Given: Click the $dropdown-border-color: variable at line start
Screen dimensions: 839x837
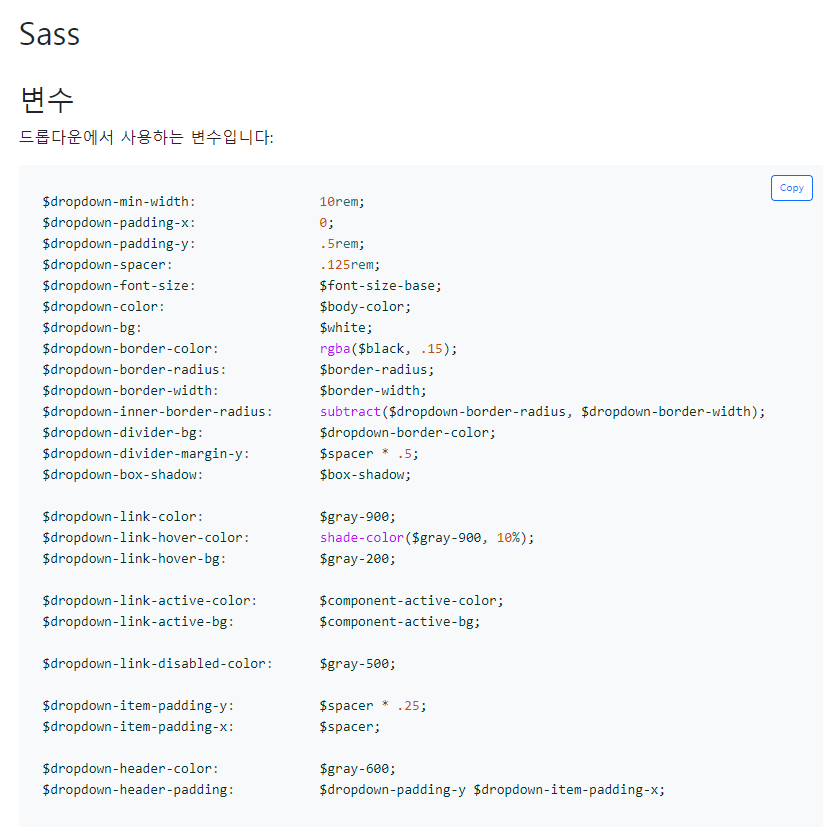Looking at the screenshot, I should tap(130, 349).
